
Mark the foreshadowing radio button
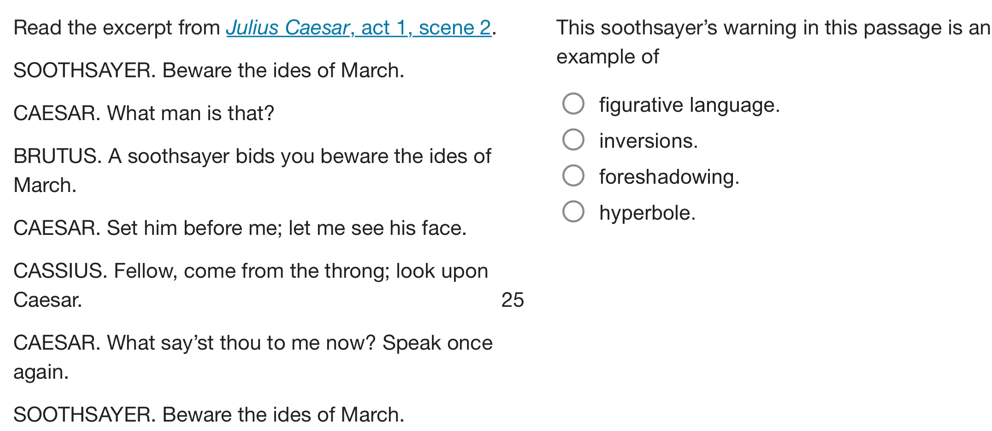tap(573, 178)
